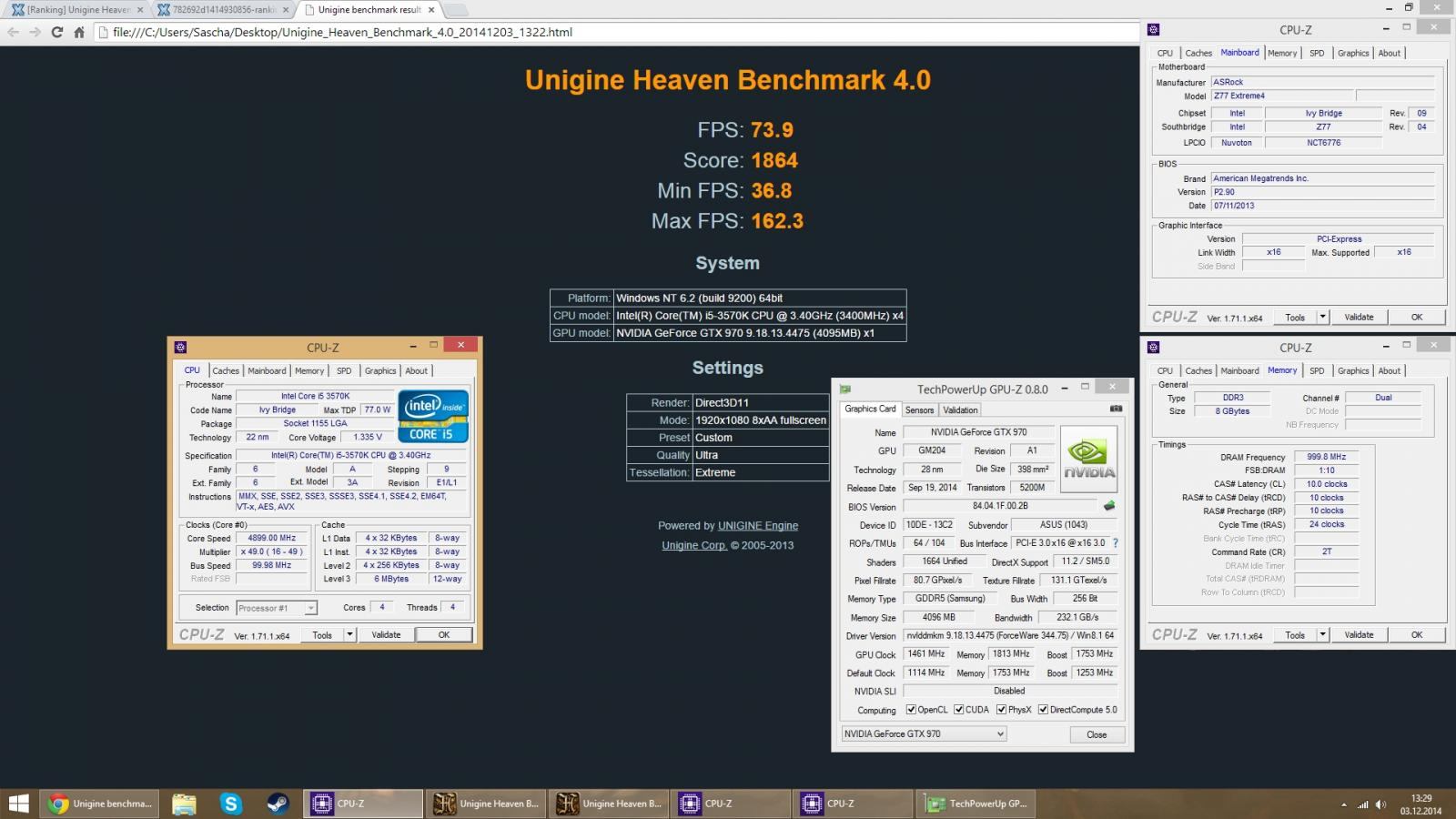Click the GPU-Z screenshot camera icon
The height and width of the screenshot is (819, 1456).
1116,409
